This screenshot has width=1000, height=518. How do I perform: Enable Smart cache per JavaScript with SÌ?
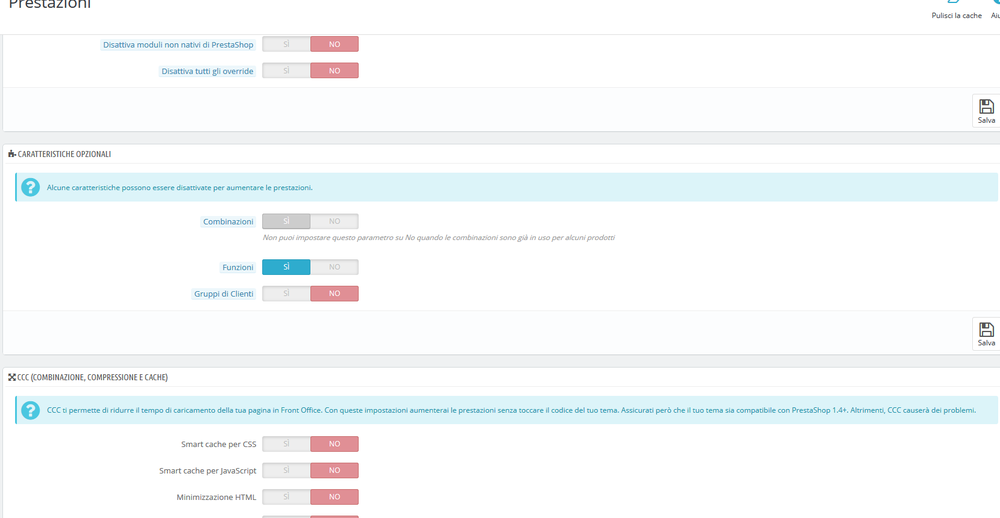pyautogui.click(x=286, y=471)
